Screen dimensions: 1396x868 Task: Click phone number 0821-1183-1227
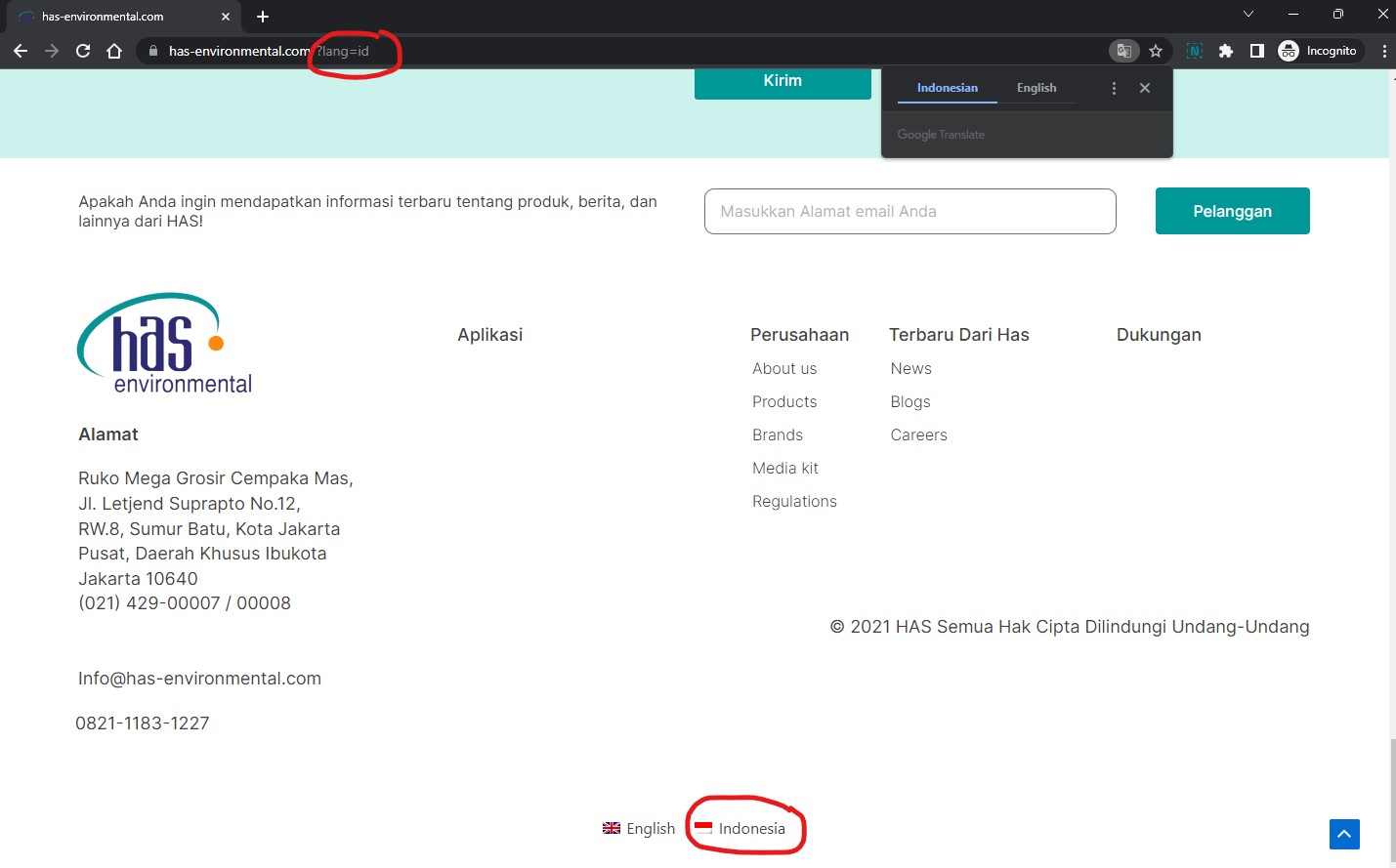pos(143,723)
